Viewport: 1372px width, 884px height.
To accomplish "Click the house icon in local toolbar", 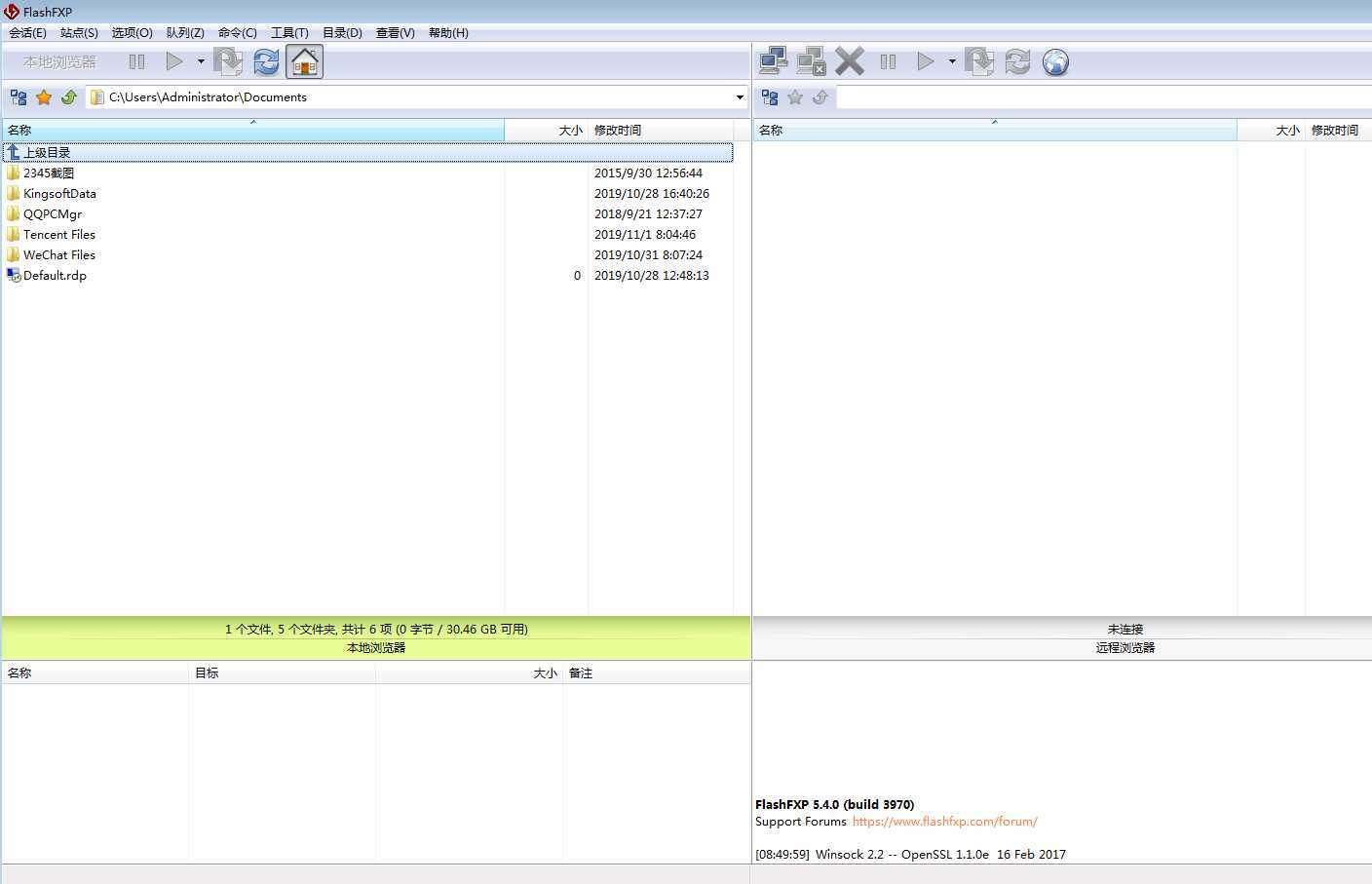I will [x=305, y=62].
